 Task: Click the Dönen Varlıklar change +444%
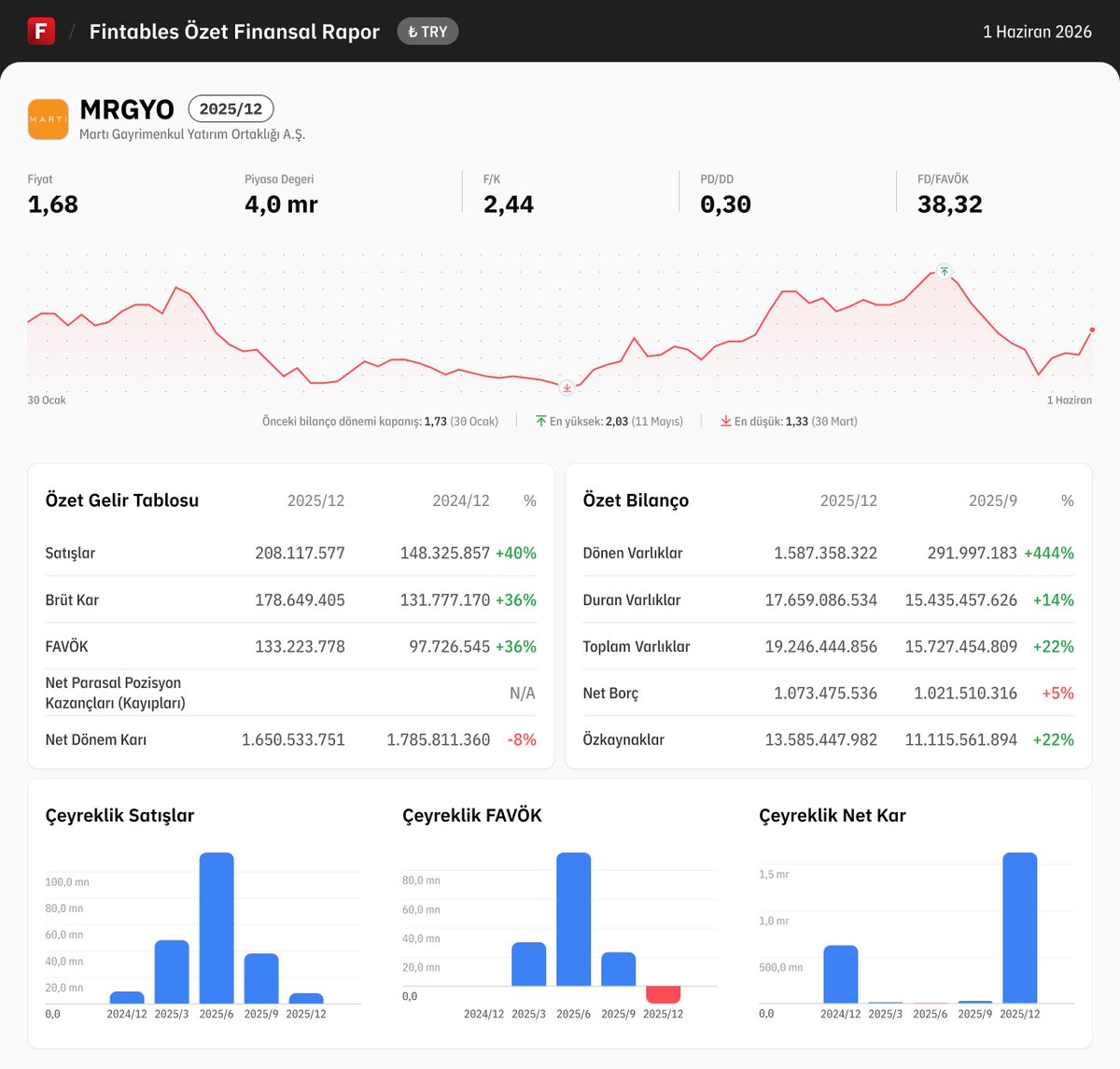point(1049,553)
